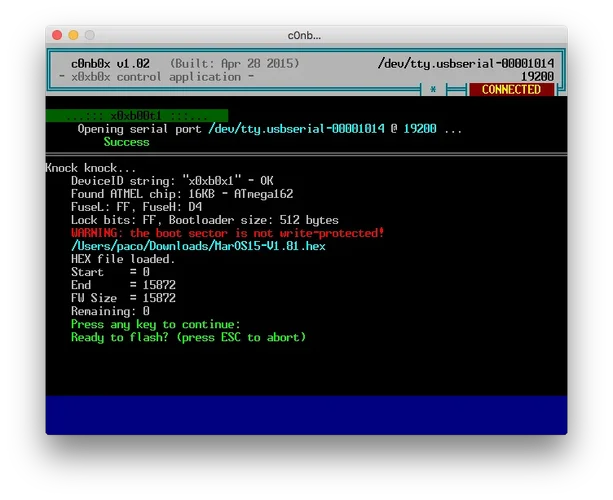The image size is (613, 500).
Task: Click the 'c0nb0x v1.02' header text
Action: (110, 63)
